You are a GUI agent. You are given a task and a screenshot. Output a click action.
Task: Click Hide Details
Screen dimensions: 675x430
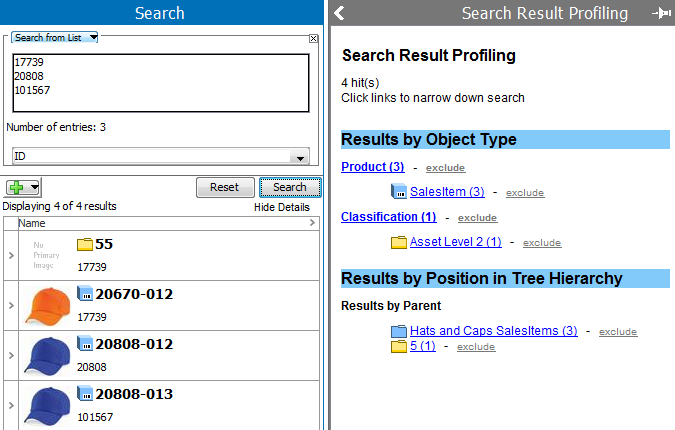click(282, 207)
